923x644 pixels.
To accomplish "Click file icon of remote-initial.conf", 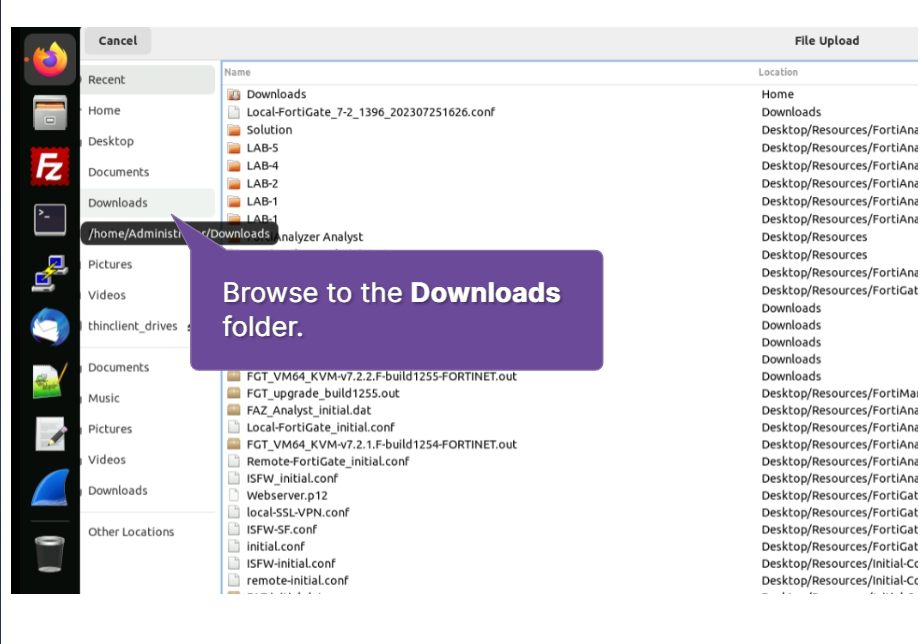I will 234,580.
